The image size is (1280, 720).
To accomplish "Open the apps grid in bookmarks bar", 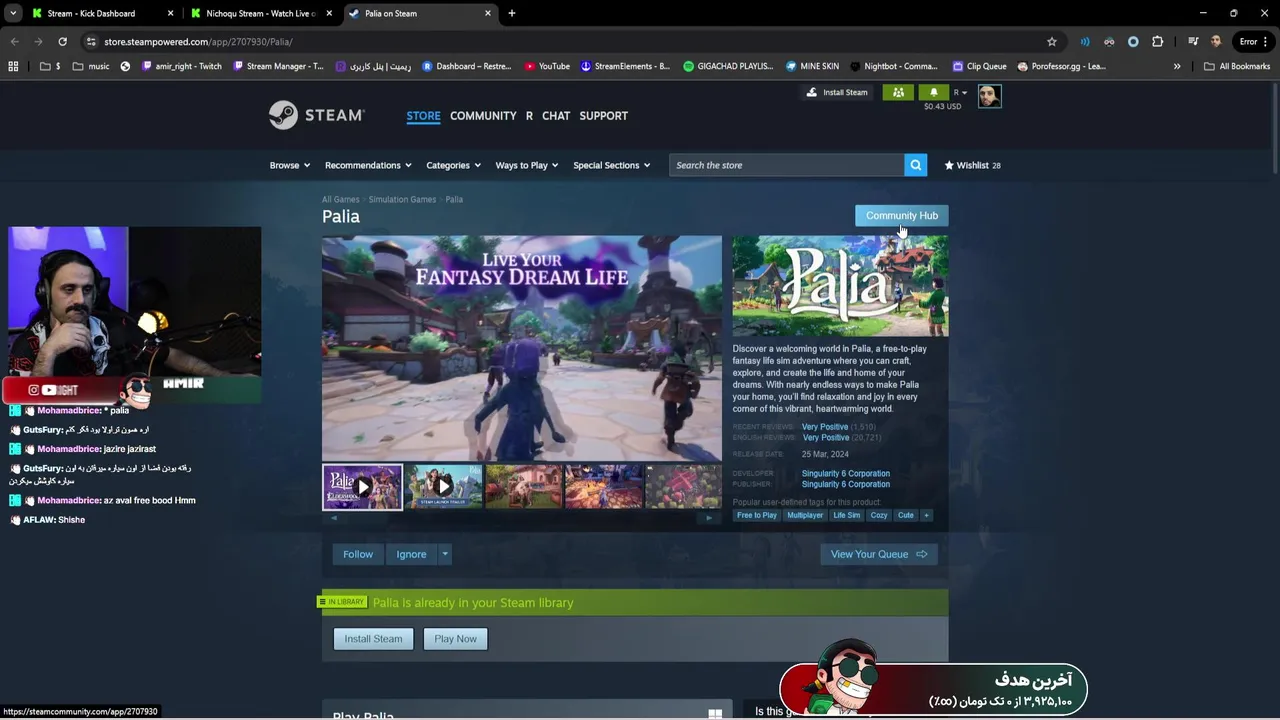I will [x=13, y=66].
